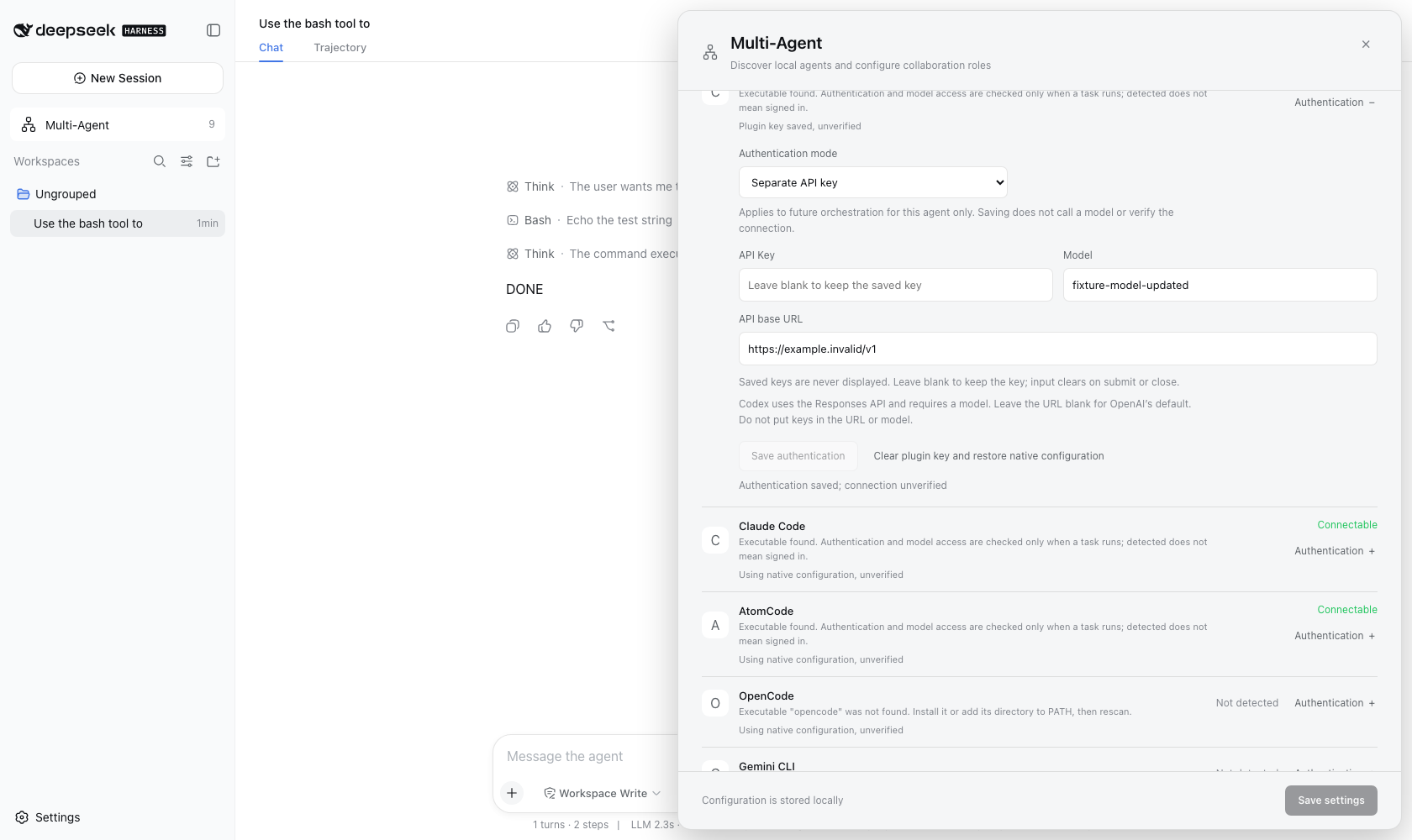Click OpenCode agent avatar
The width and height of the screenshot is (1412, 840).
[x=715, y=703]
